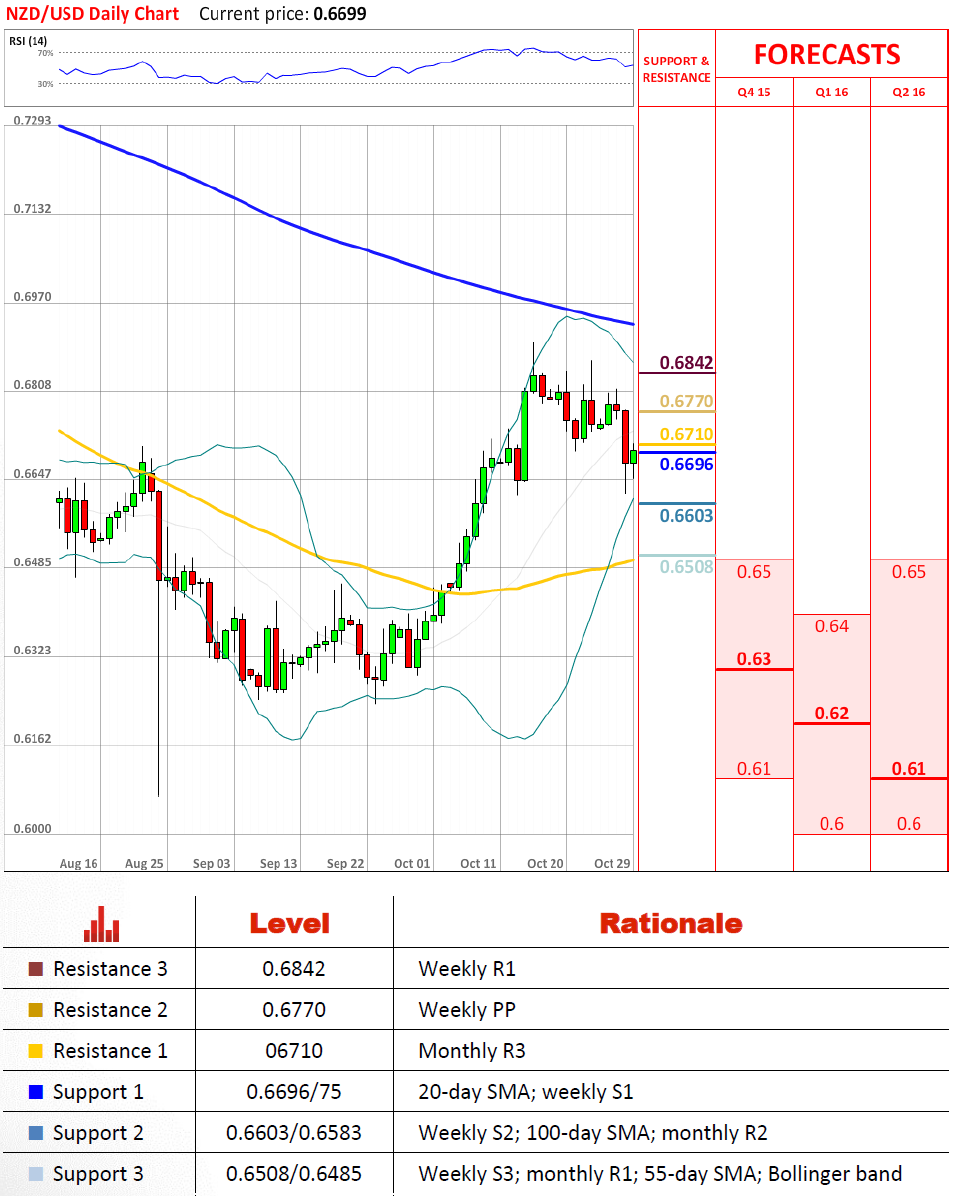Click the red bar chart icon in table header
The image size is (958, 1196).
pyautogui.click(x=101, y=924)
